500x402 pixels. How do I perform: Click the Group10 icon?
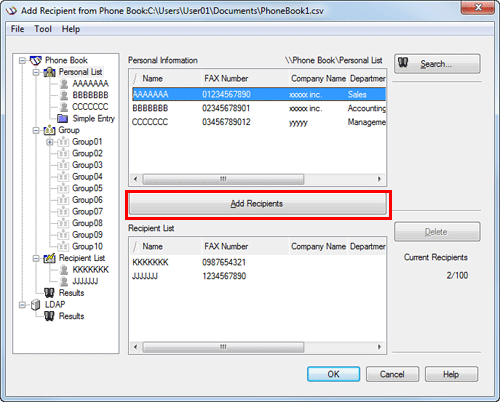pyautogui.click(x=63, y=246)
